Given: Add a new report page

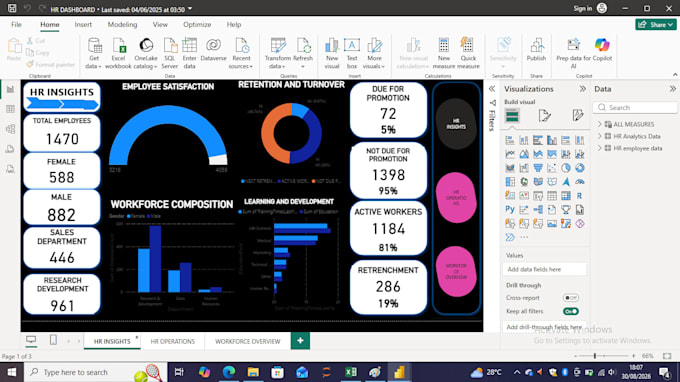Looking at the screenshot, I should pos(300,341).
